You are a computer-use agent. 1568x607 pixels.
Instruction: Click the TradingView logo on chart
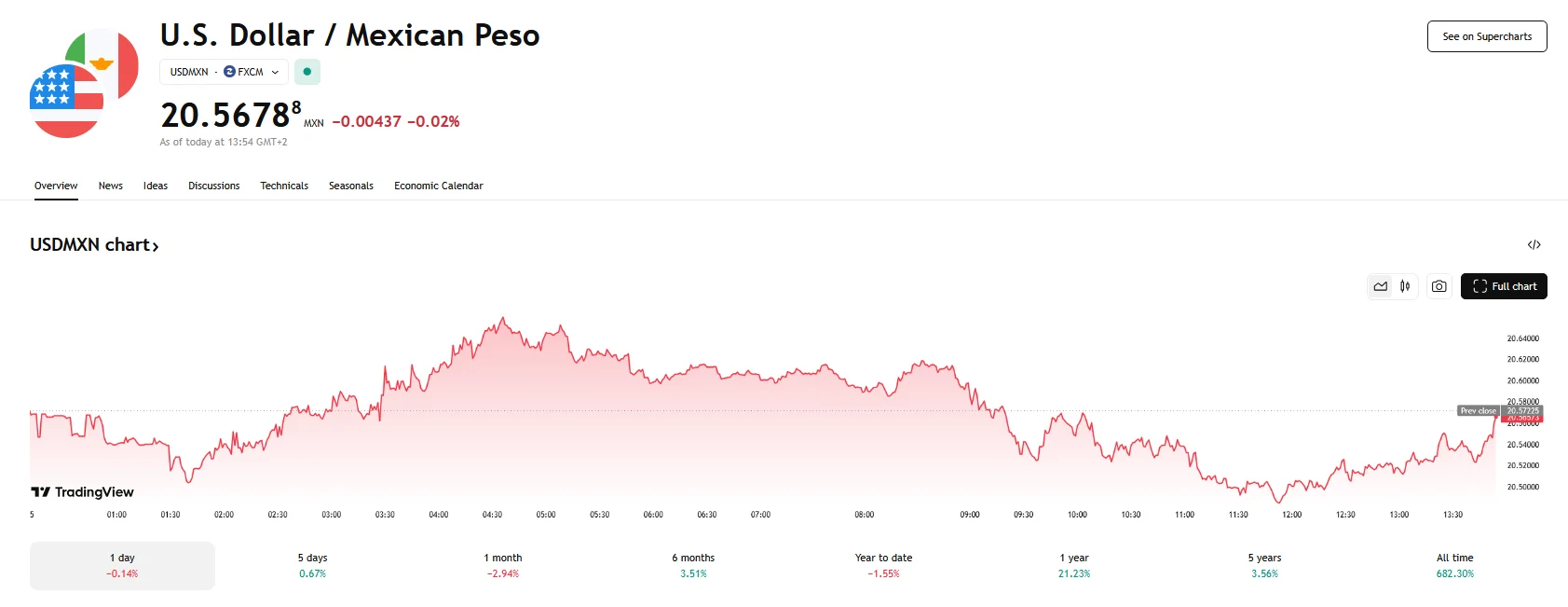(83, 492)
